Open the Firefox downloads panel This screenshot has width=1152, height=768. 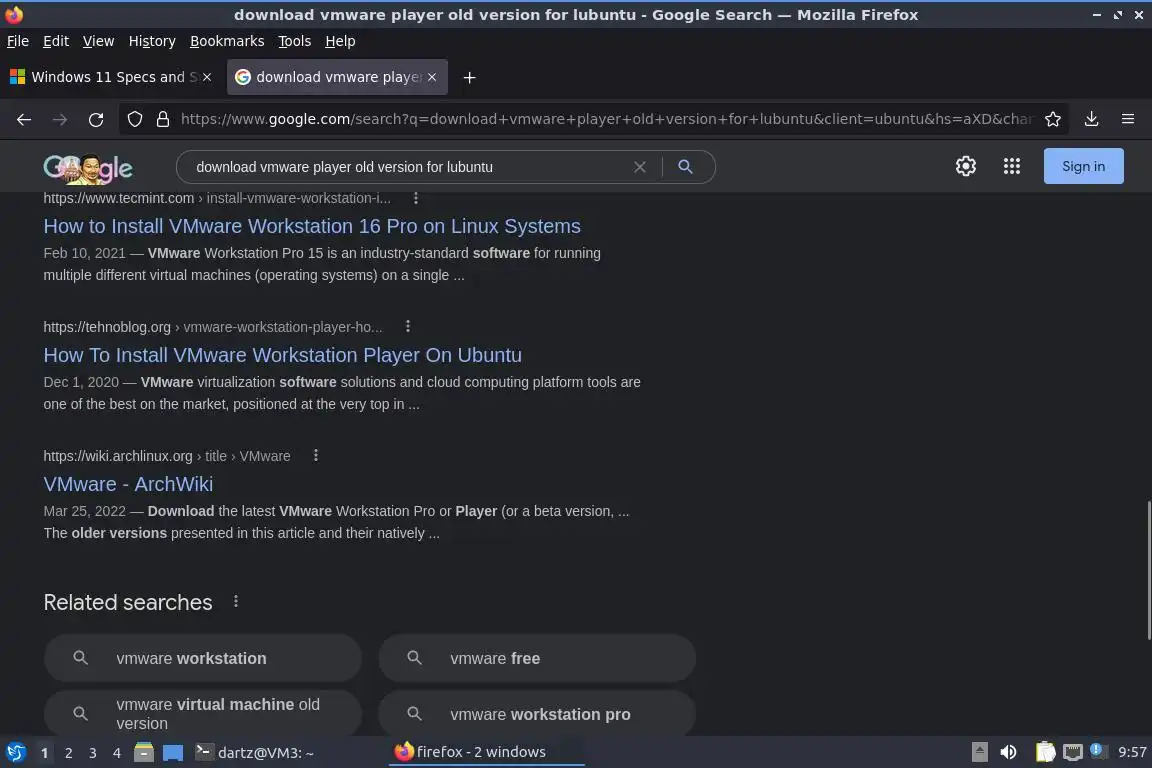point(1091,119)
